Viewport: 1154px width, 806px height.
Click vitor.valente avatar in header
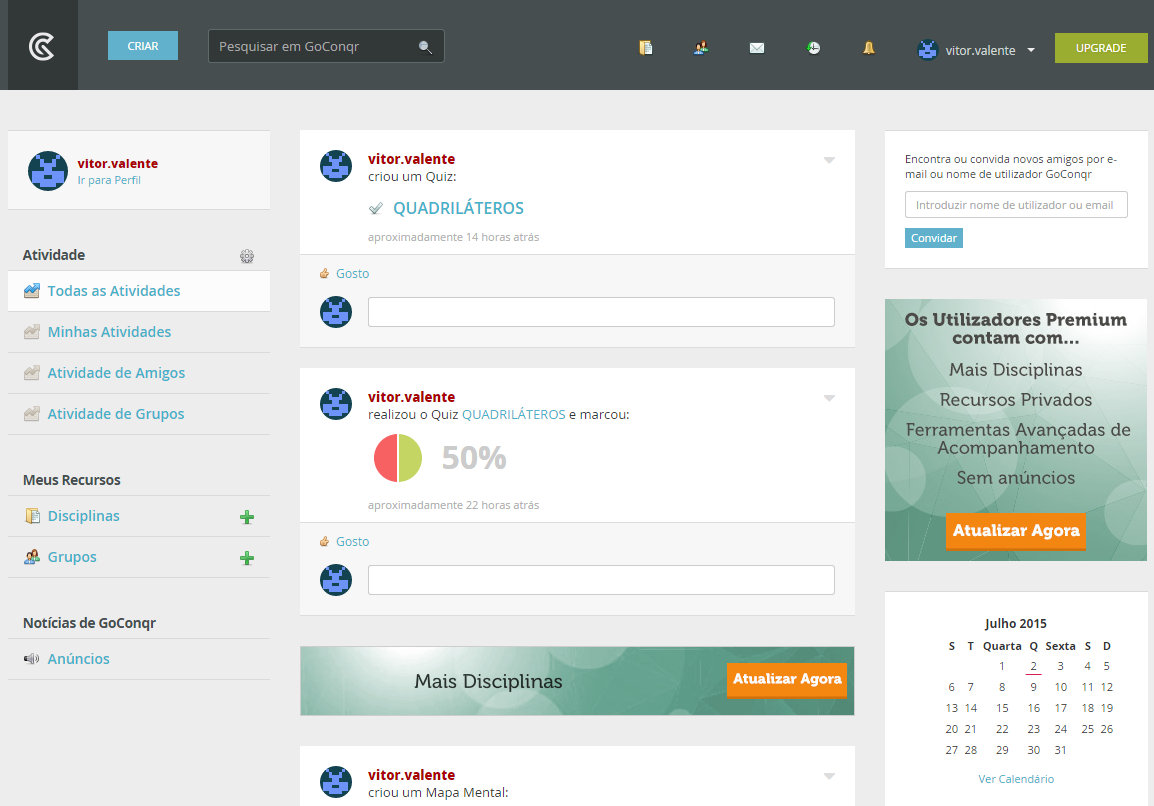(x=927, y=50)
